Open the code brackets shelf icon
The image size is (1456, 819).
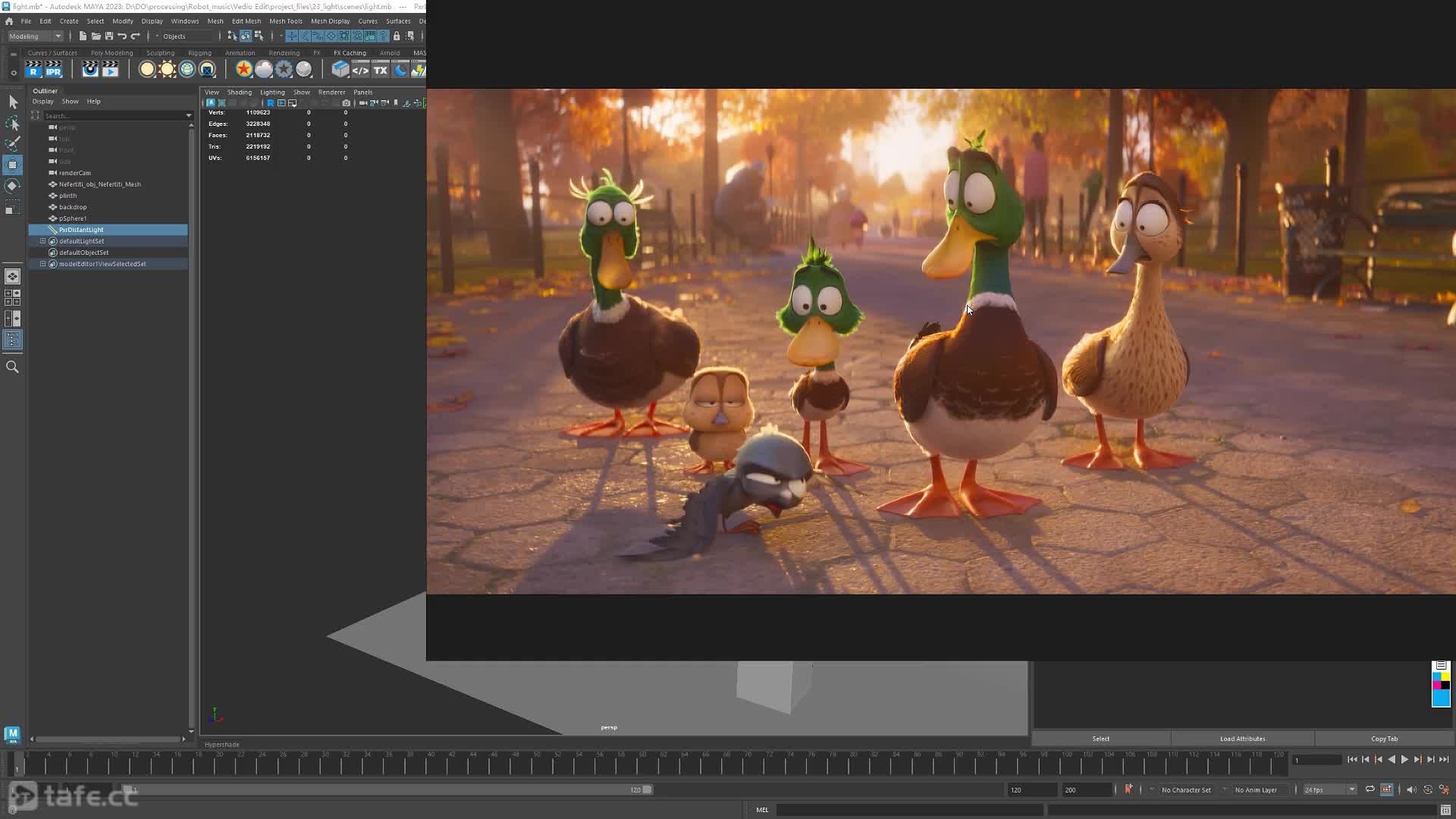coord(360,70)
